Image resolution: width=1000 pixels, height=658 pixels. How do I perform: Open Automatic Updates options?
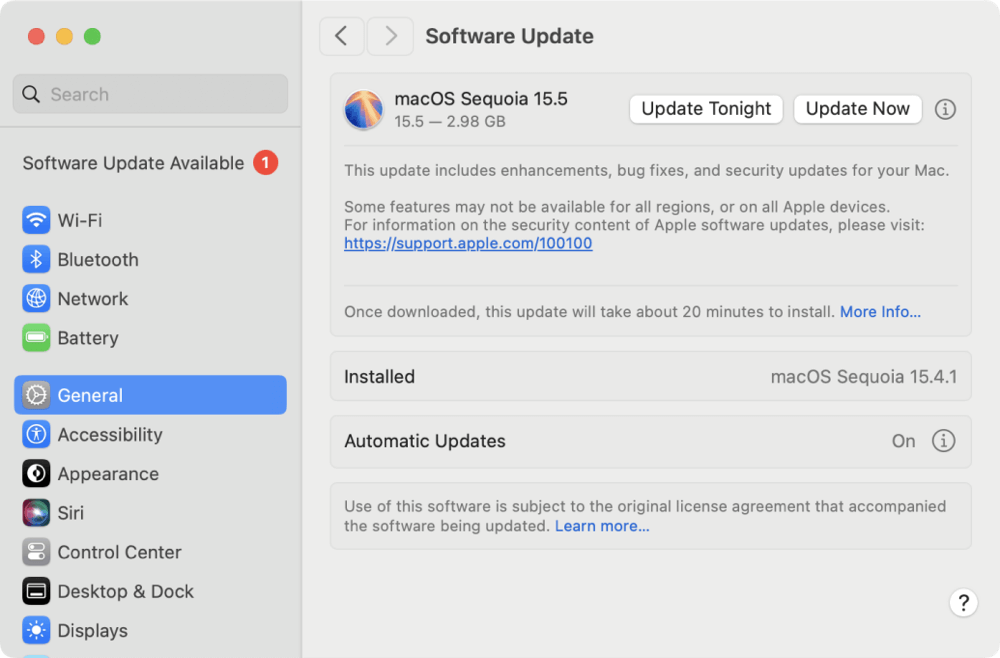(x=650, y=441)
